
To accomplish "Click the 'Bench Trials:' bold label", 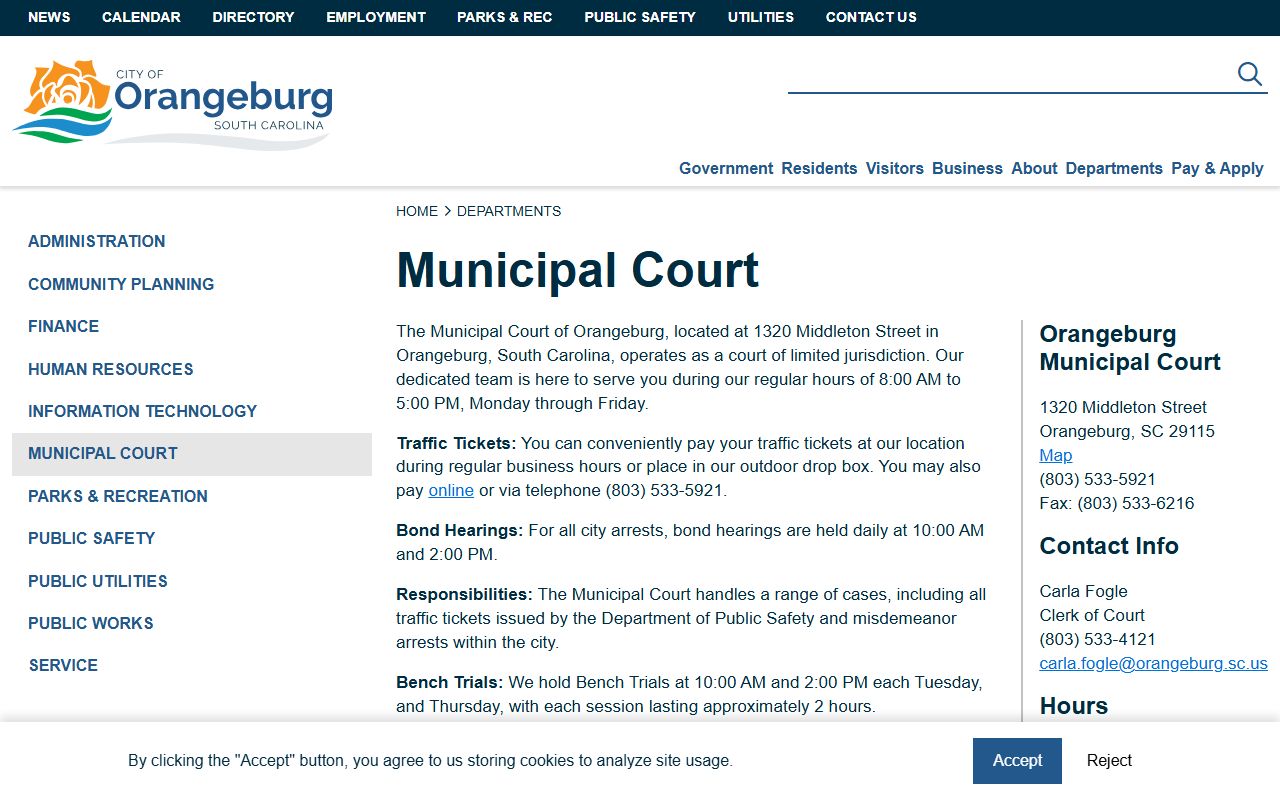I will 450,682.
